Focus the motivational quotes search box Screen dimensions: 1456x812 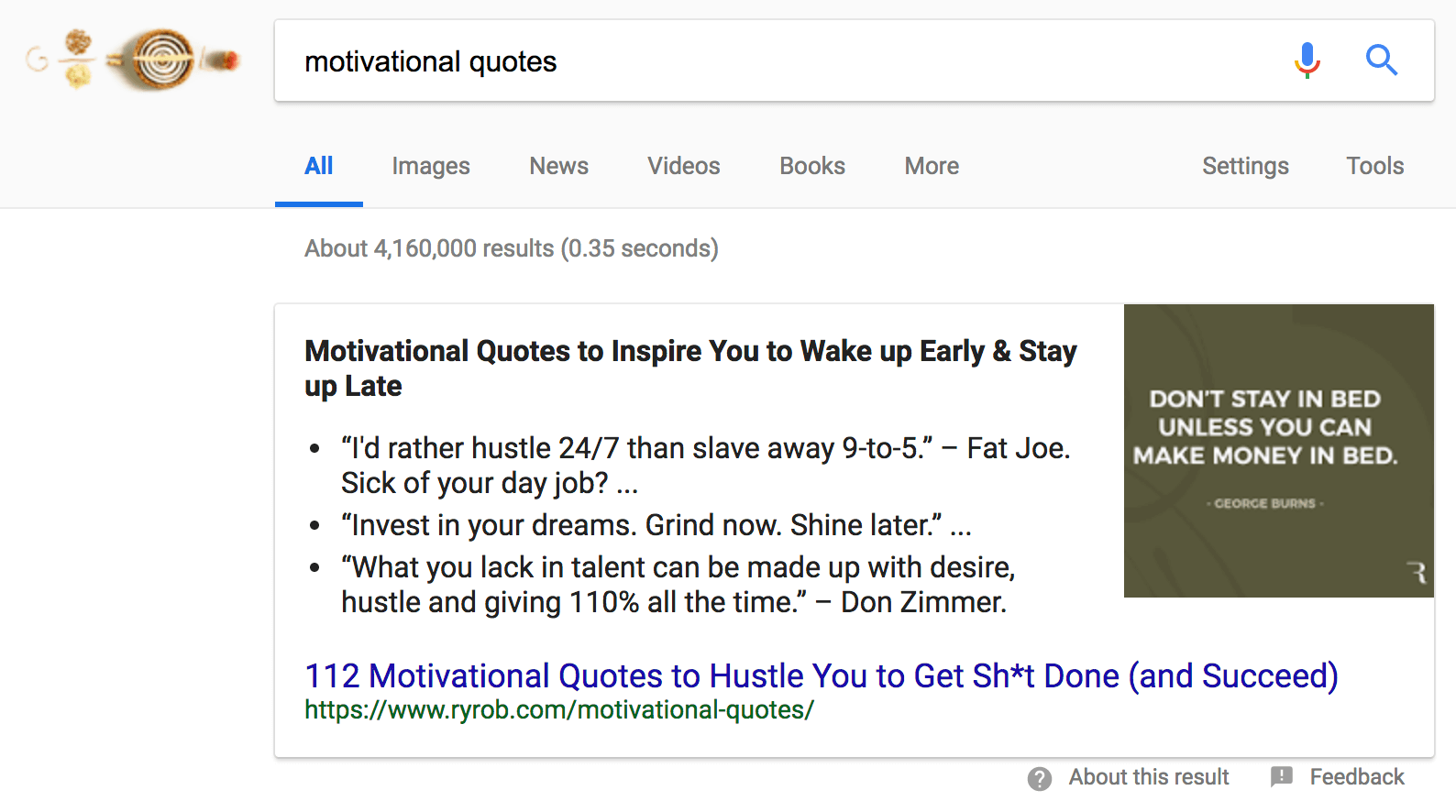pos(855,60)
